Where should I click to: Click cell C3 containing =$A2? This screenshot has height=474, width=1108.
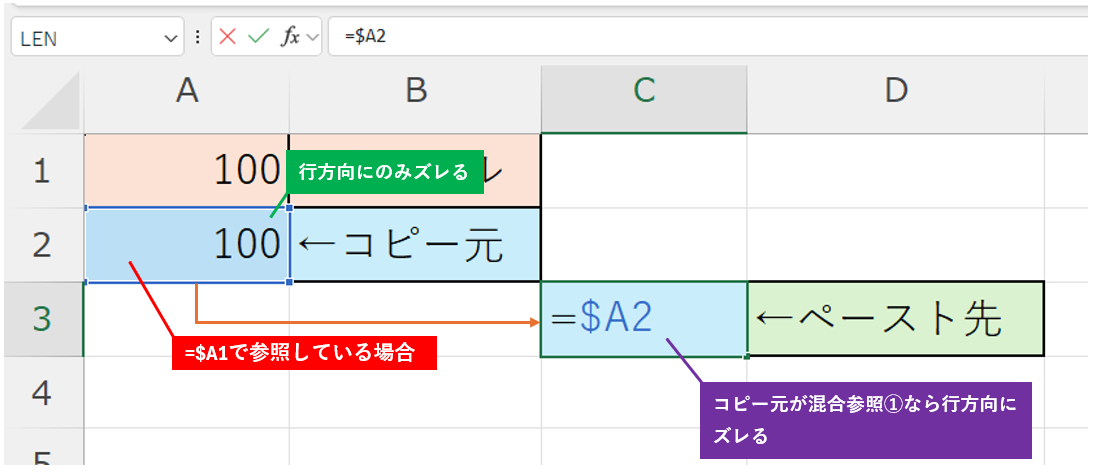click(643, 319)
